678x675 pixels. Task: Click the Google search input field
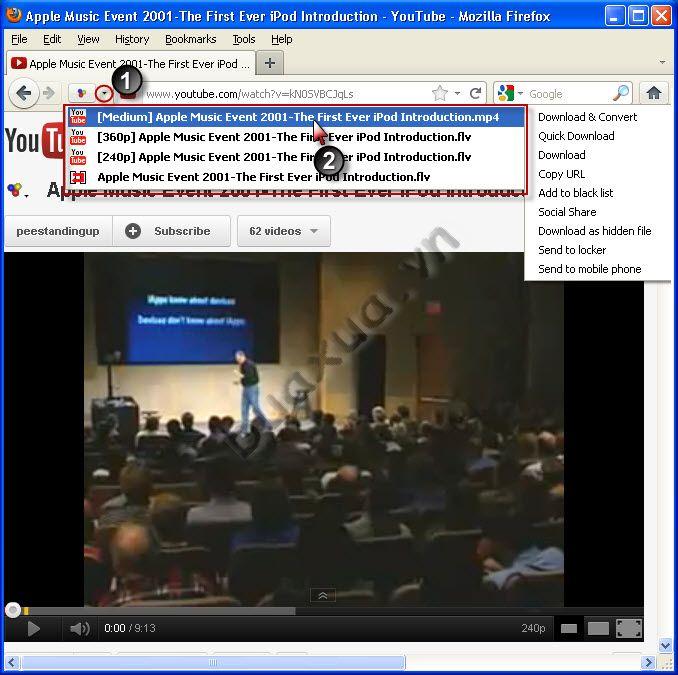click(x=569, y=93)
